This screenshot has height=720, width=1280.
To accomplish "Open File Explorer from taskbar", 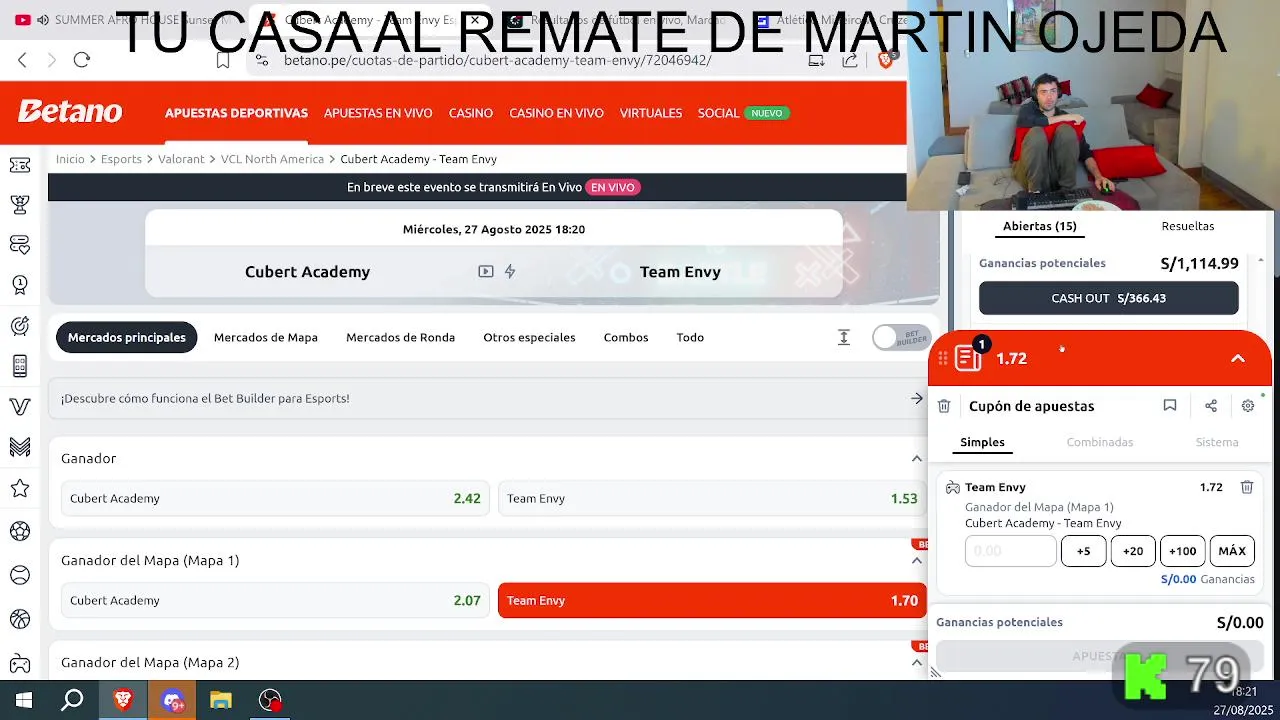I will click(221, 700).
